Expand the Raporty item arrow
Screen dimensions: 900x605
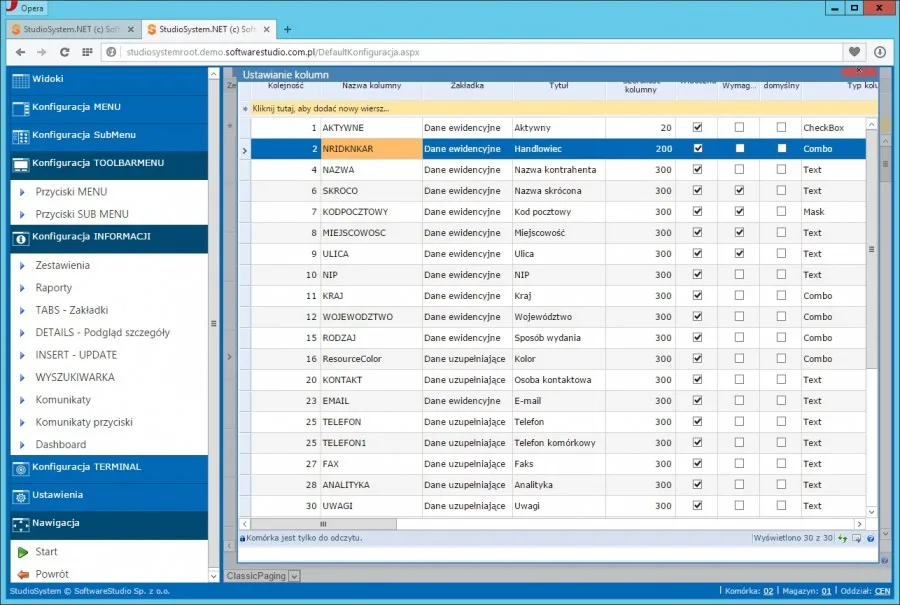pos(22,288)
